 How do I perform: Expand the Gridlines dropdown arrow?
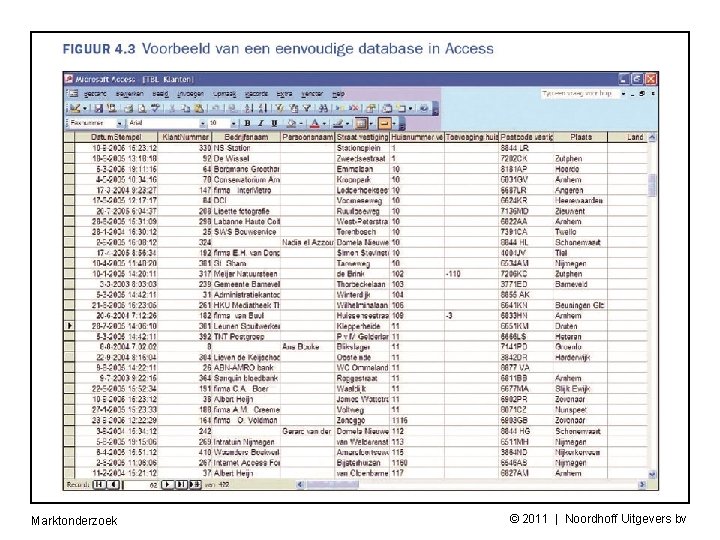[x=371, y=124]
